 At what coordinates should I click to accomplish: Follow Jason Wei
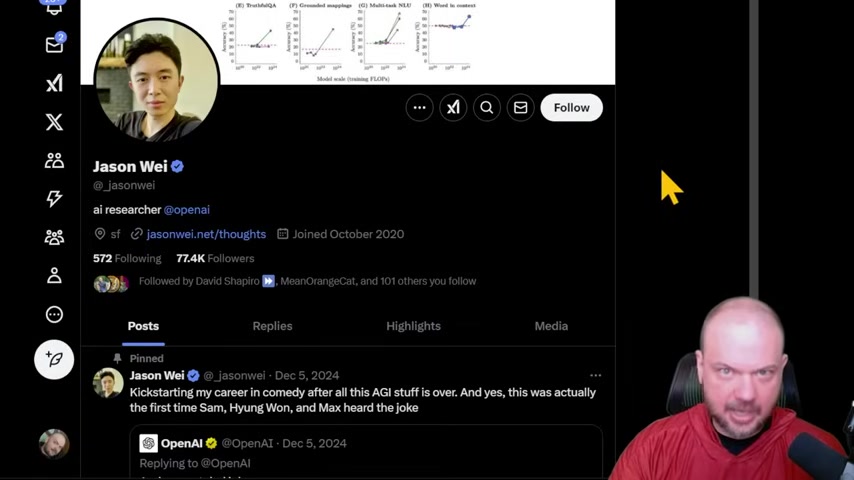coord(571,108)
